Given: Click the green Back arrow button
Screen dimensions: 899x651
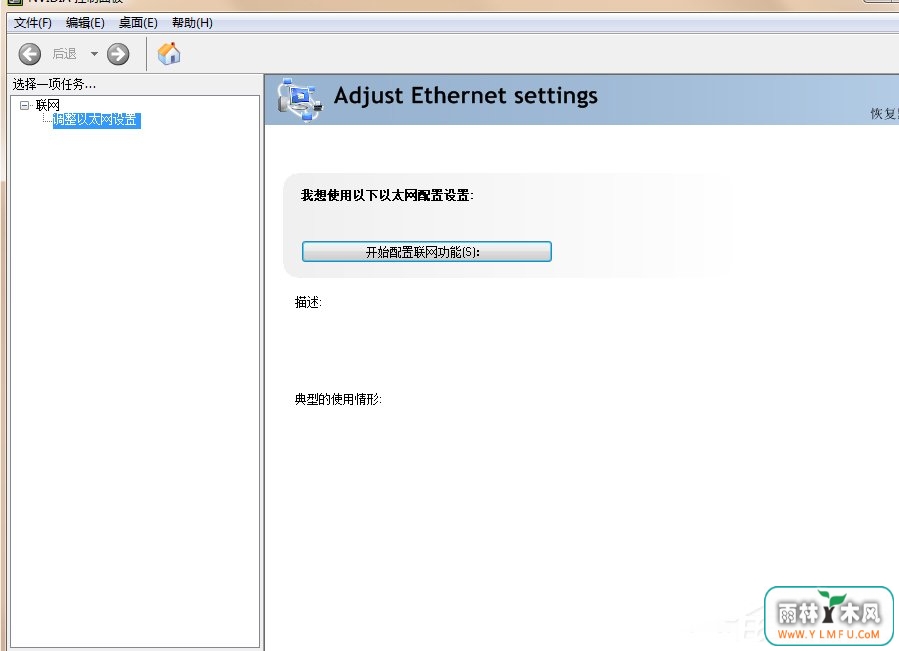Looking at the screenshot, I should point(30,54).
